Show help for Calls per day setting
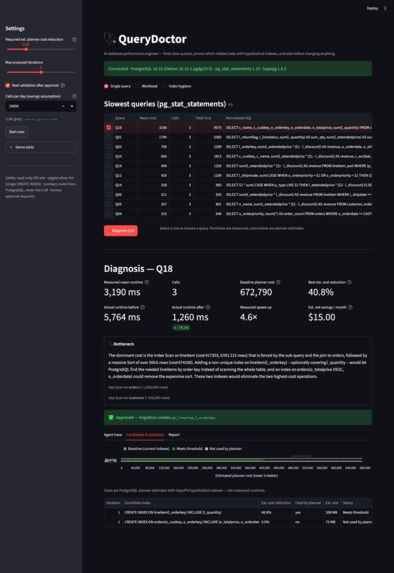 point(75,96)
